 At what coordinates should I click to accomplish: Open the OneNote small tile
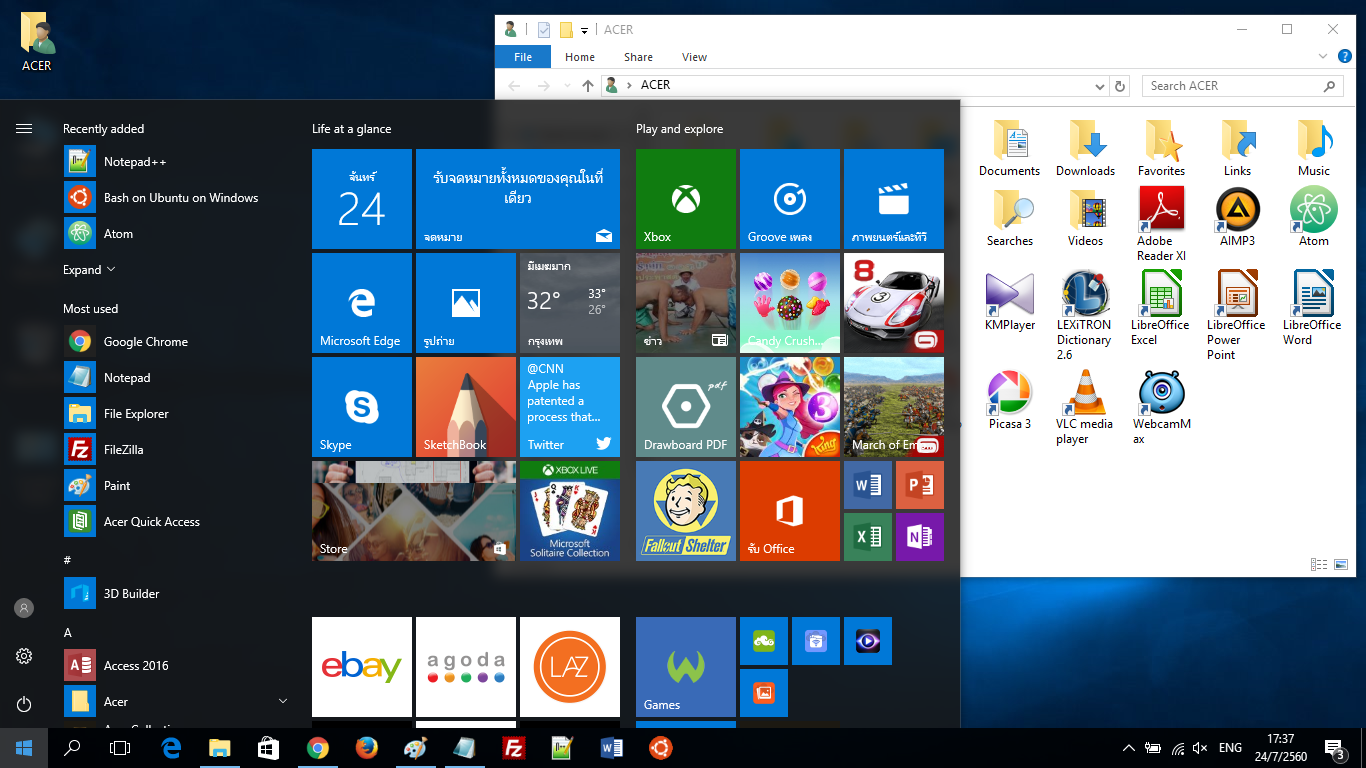tap(920, 537)
